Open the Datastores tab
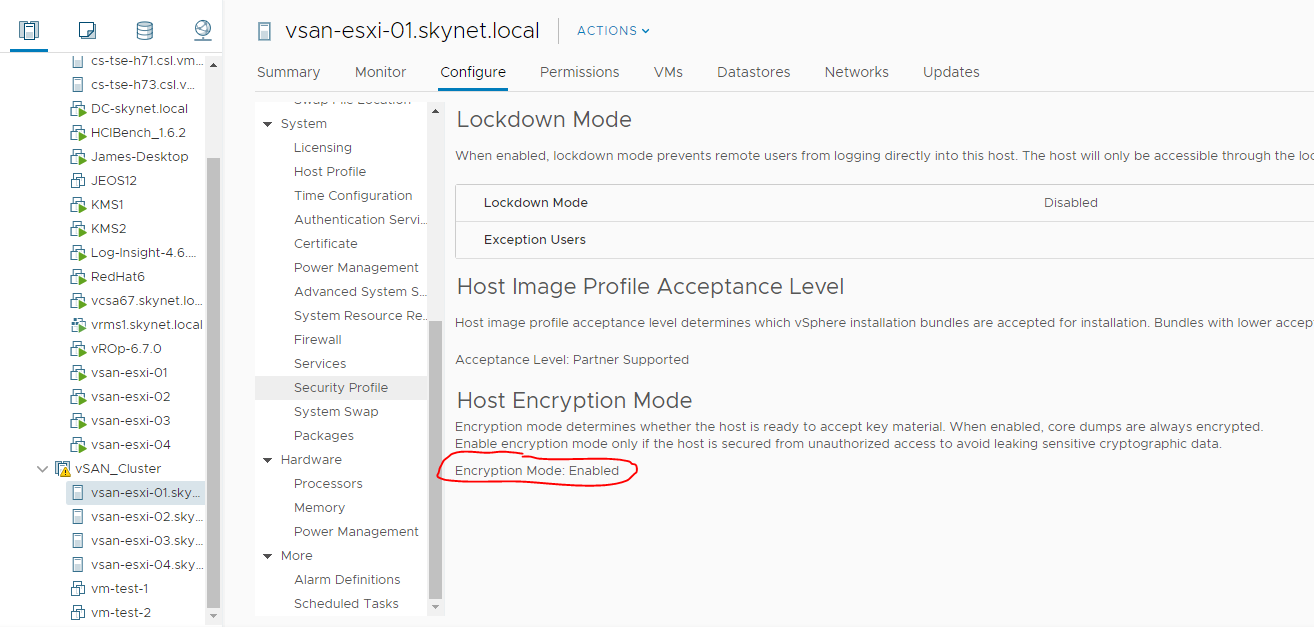The height and width of the screenshot is (627, 1314). click(753, 72)
